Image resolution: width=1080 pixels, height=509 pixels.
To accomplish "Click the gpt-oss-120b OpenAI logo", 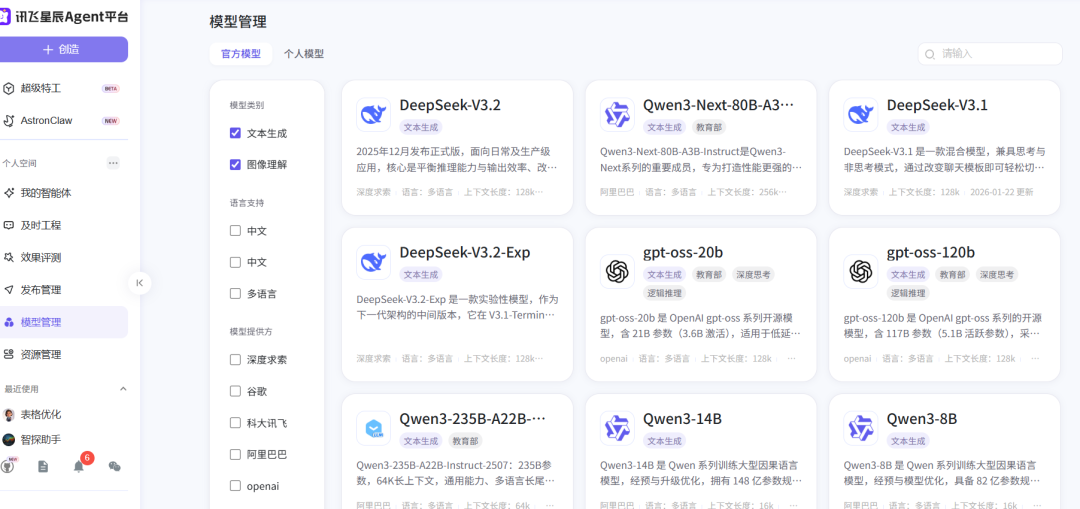I will [x=861, y=271].
